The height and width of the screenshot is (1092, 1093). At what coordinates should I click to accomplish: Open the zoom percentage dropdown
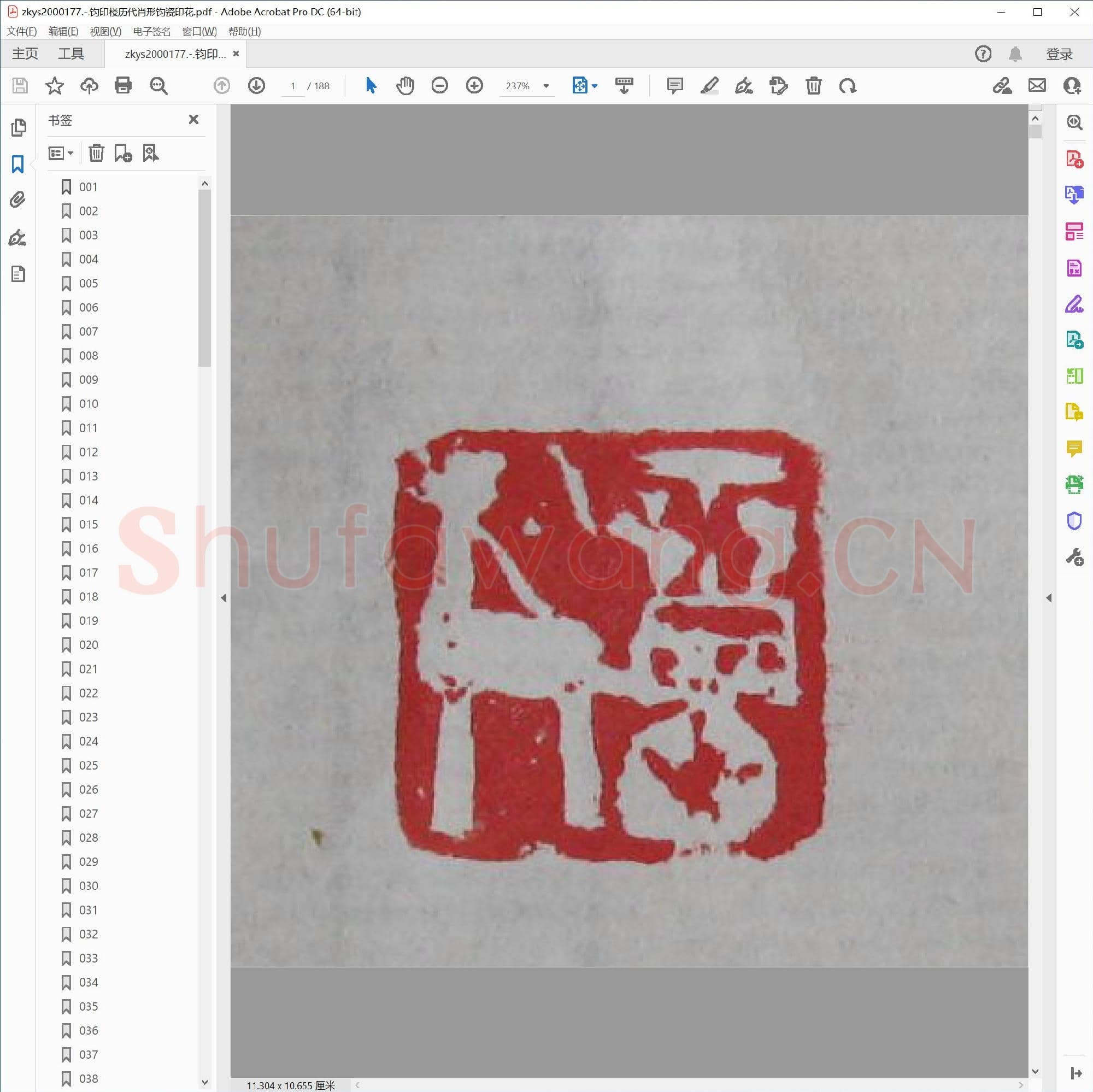546,85
